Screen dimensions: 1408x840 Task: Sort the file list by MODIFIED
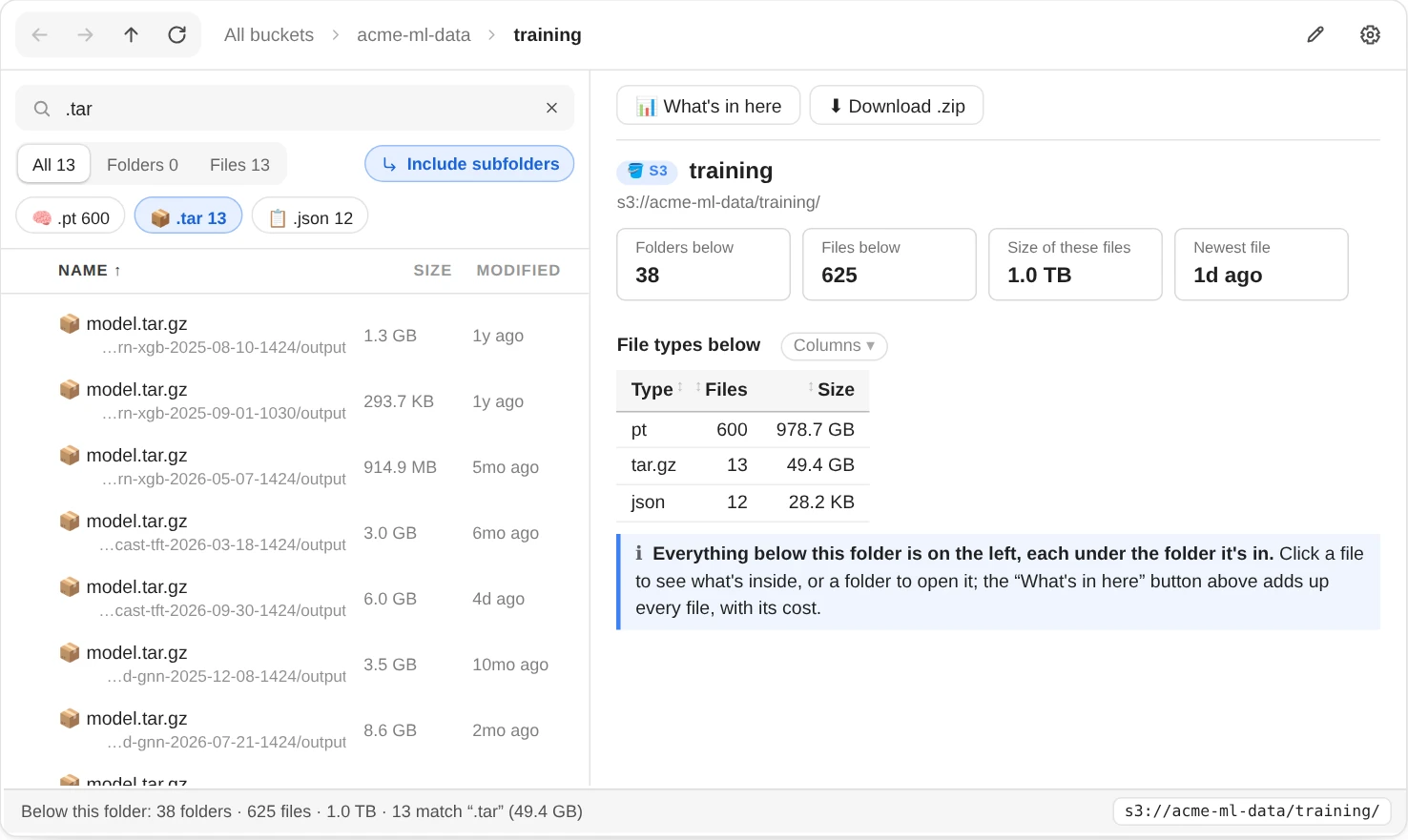coord(518,271)
